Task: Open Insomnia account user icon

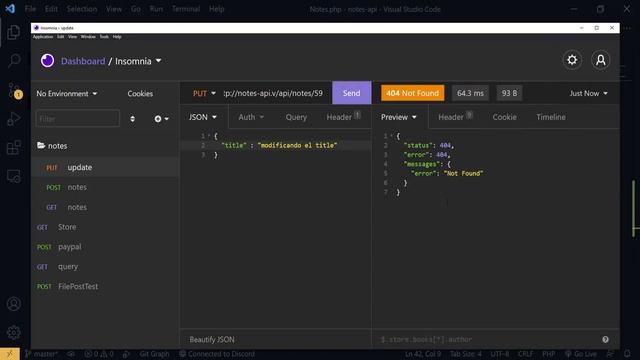Action: pyautogui.click(x=600, y=60)
